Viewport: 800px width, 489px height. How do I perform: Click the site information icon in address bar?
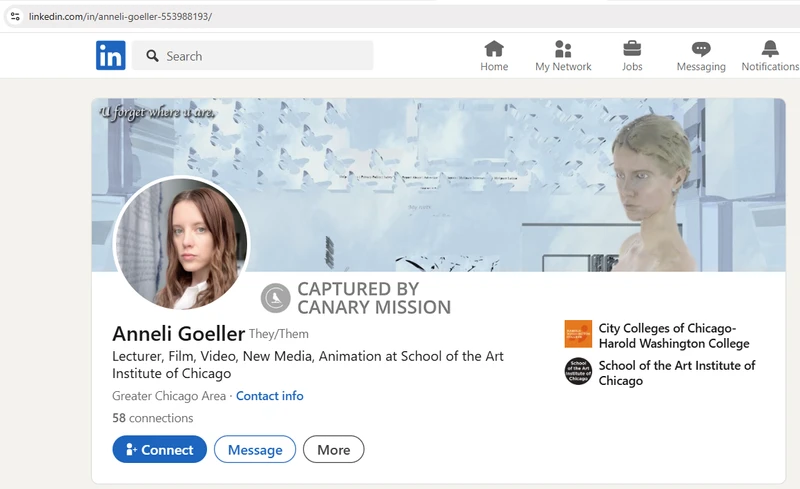coord(15,16)
